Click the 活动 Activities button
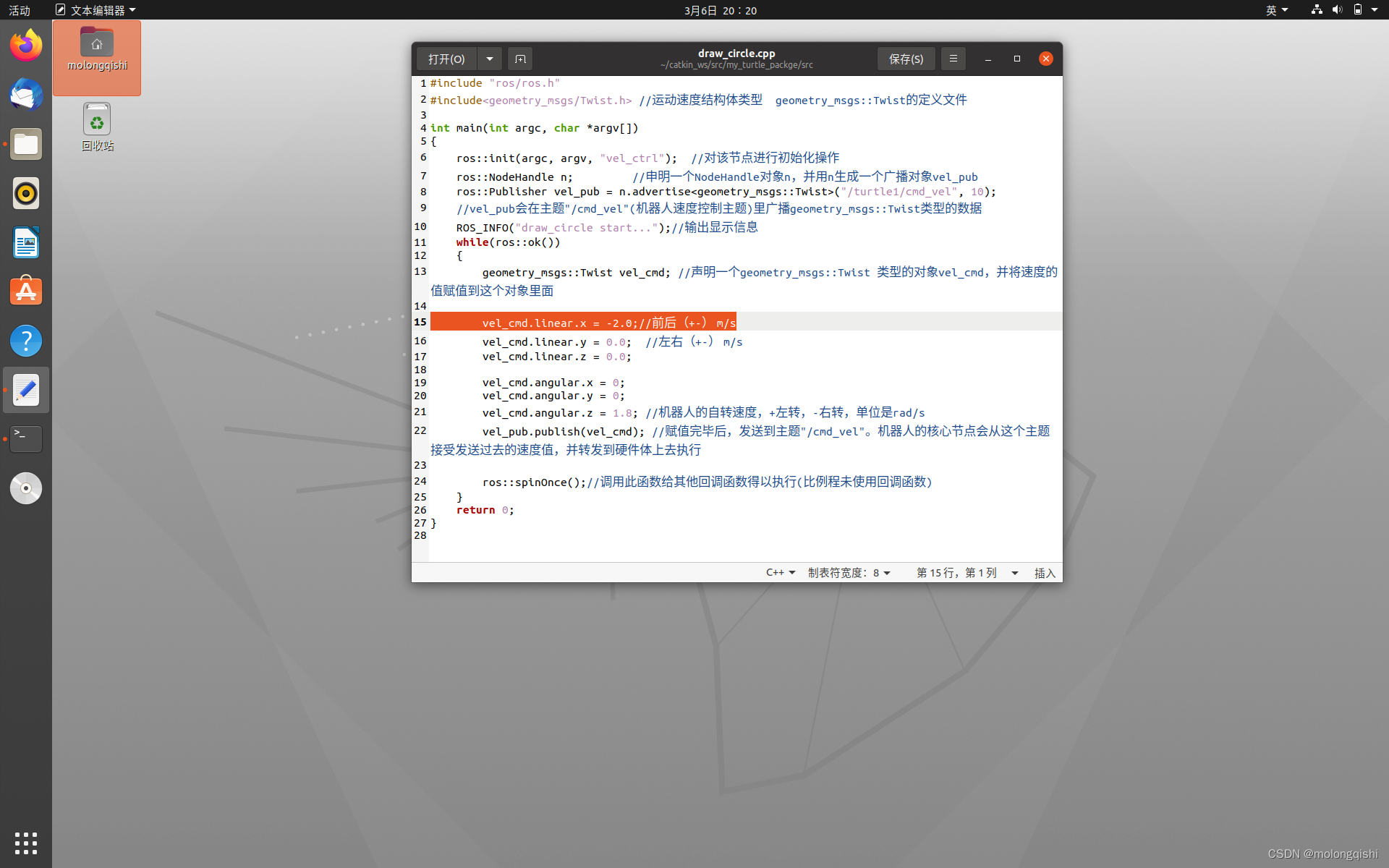Image resolution: width=1389 pixels, height=868 pixels. point(20,9)
